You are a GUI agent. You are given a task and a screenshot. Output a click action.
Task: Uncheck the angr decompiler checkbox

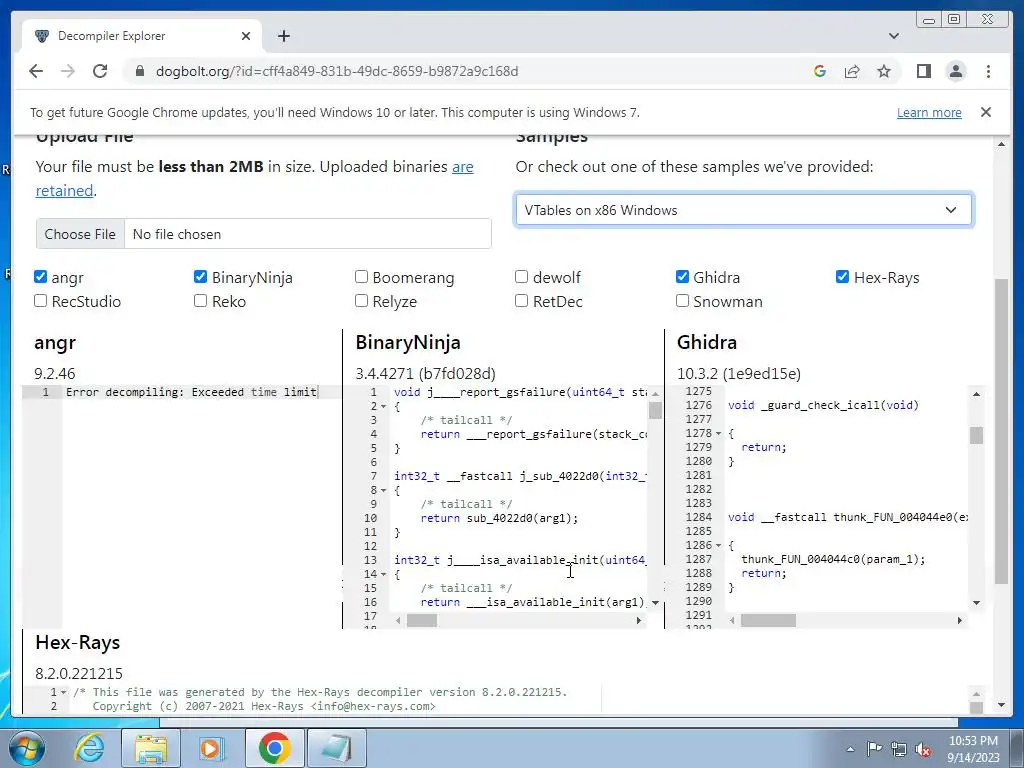coord(40,277)
